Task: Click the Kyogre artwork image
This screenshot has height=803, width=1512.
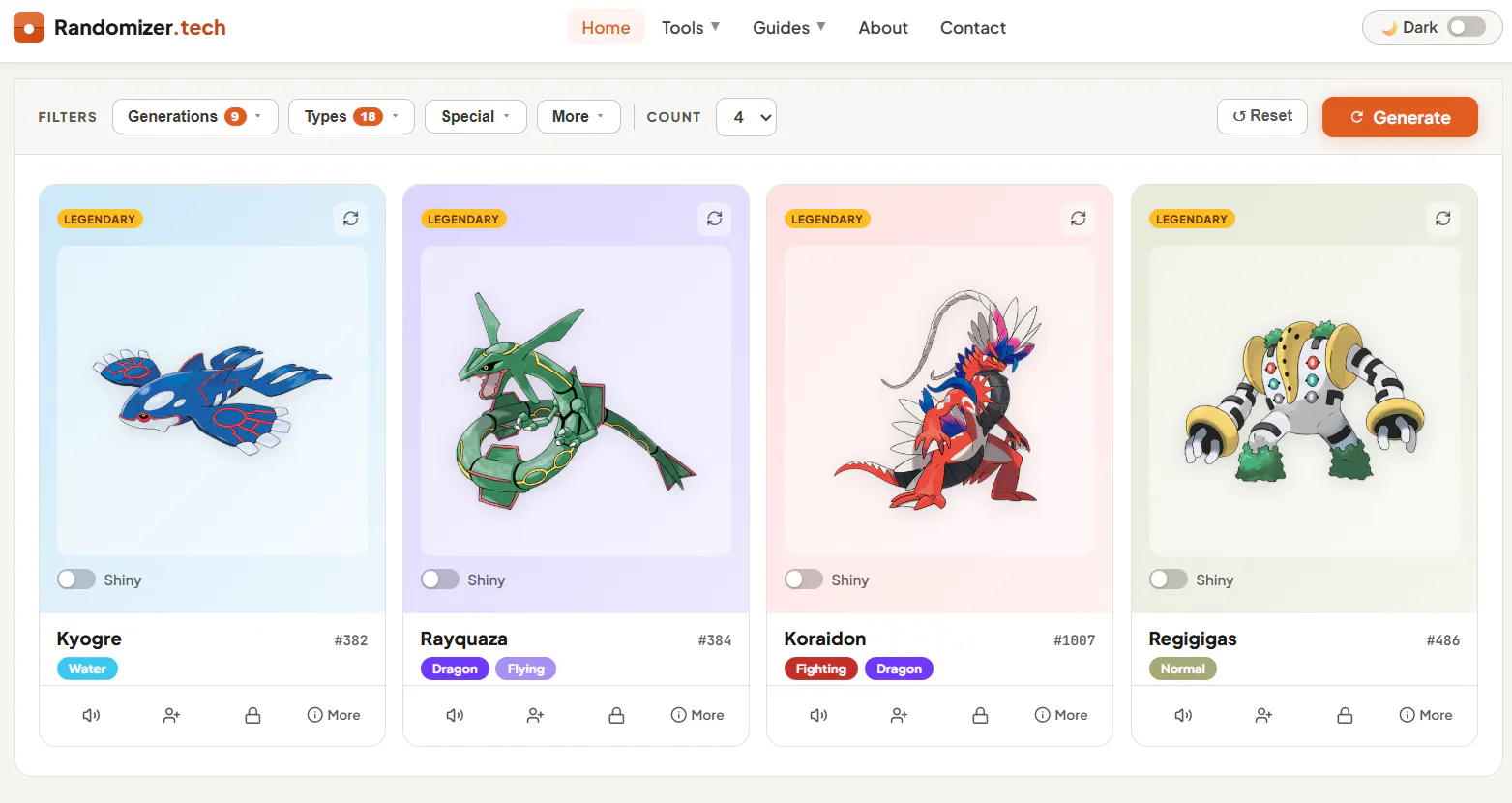Action: 212,401
